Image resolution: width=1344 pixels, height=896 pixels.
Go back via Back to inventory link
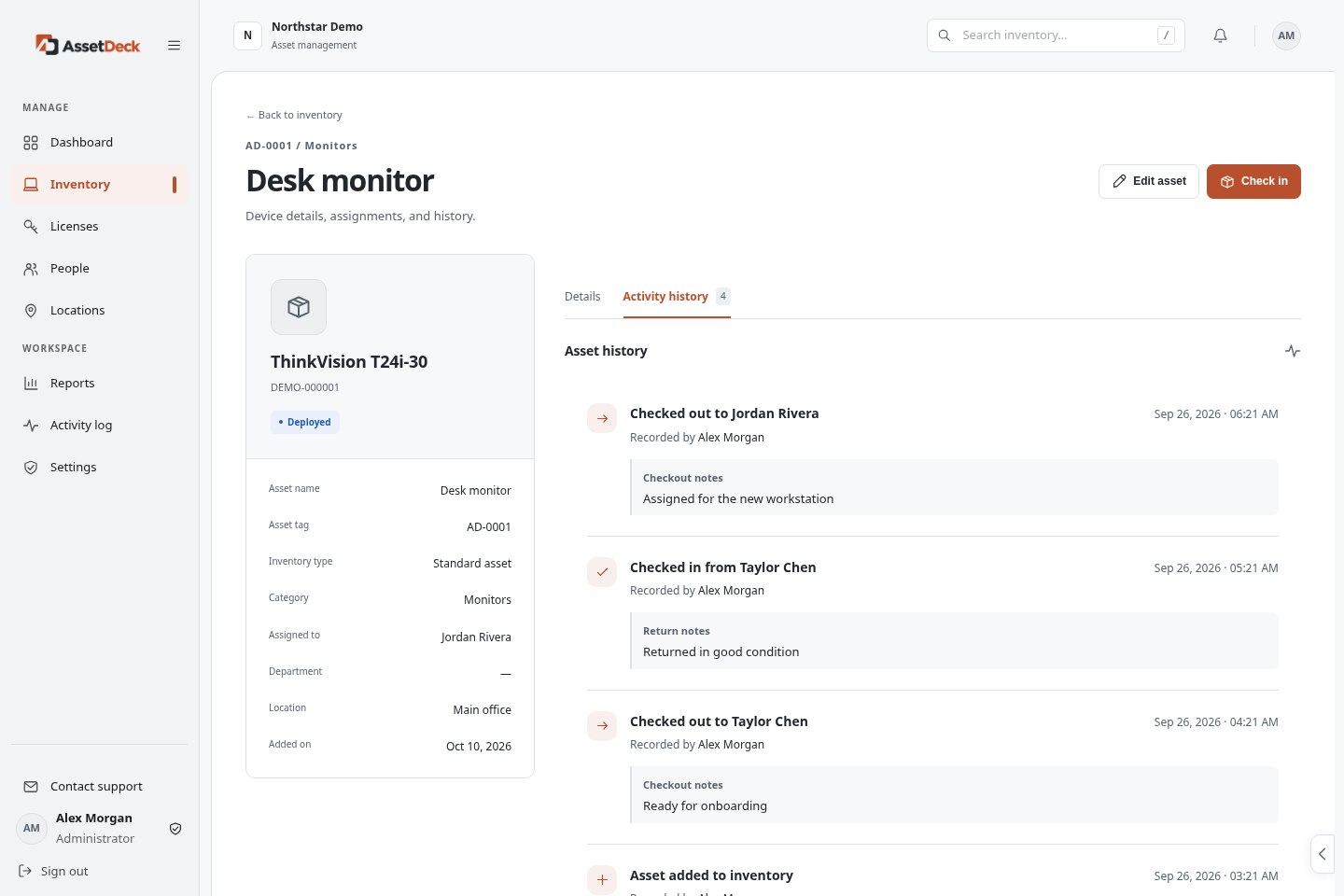click(x=294, y=115)
